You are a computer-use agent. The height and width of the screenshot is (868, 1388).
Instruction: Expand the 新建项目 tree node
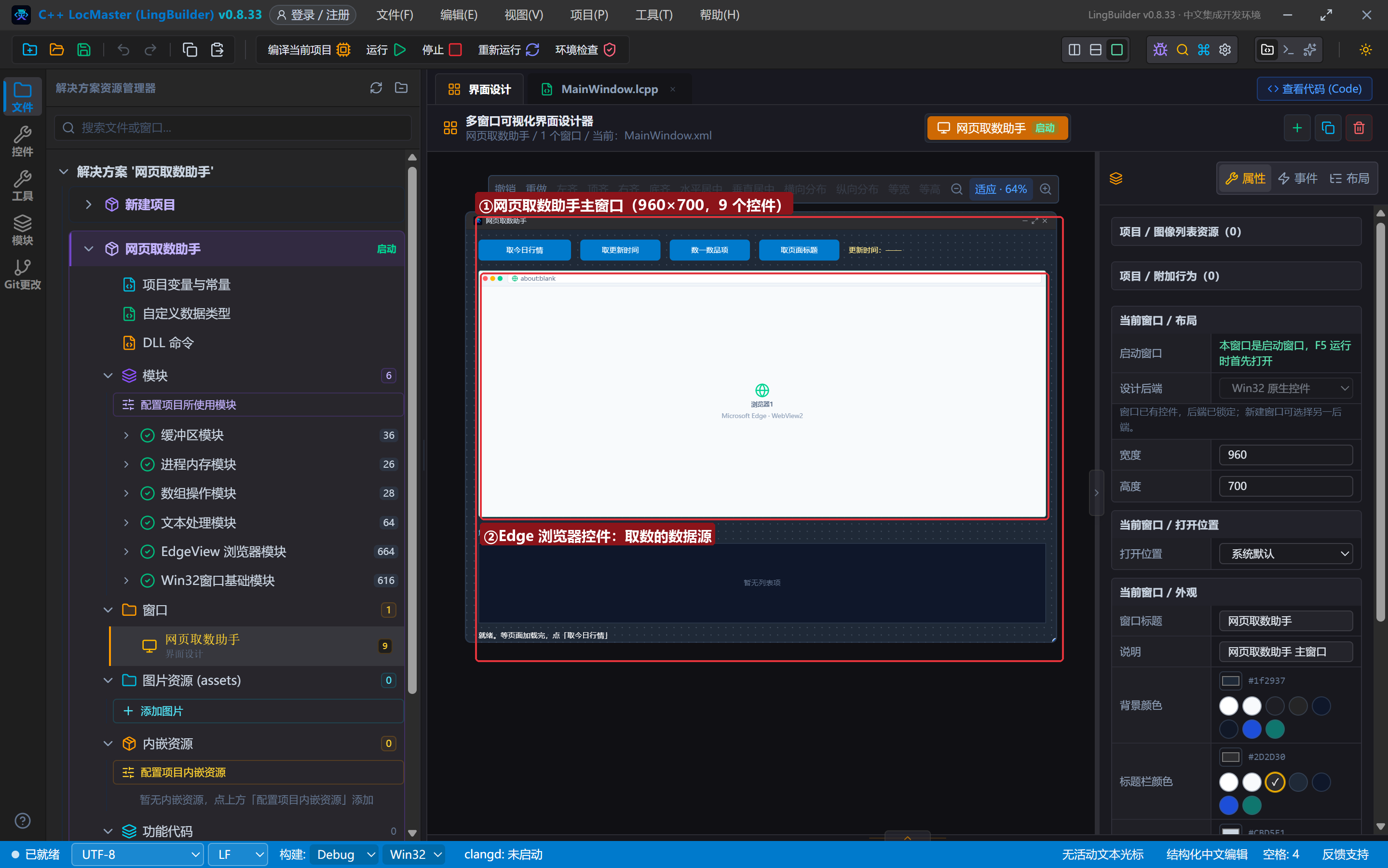[88, 204]
